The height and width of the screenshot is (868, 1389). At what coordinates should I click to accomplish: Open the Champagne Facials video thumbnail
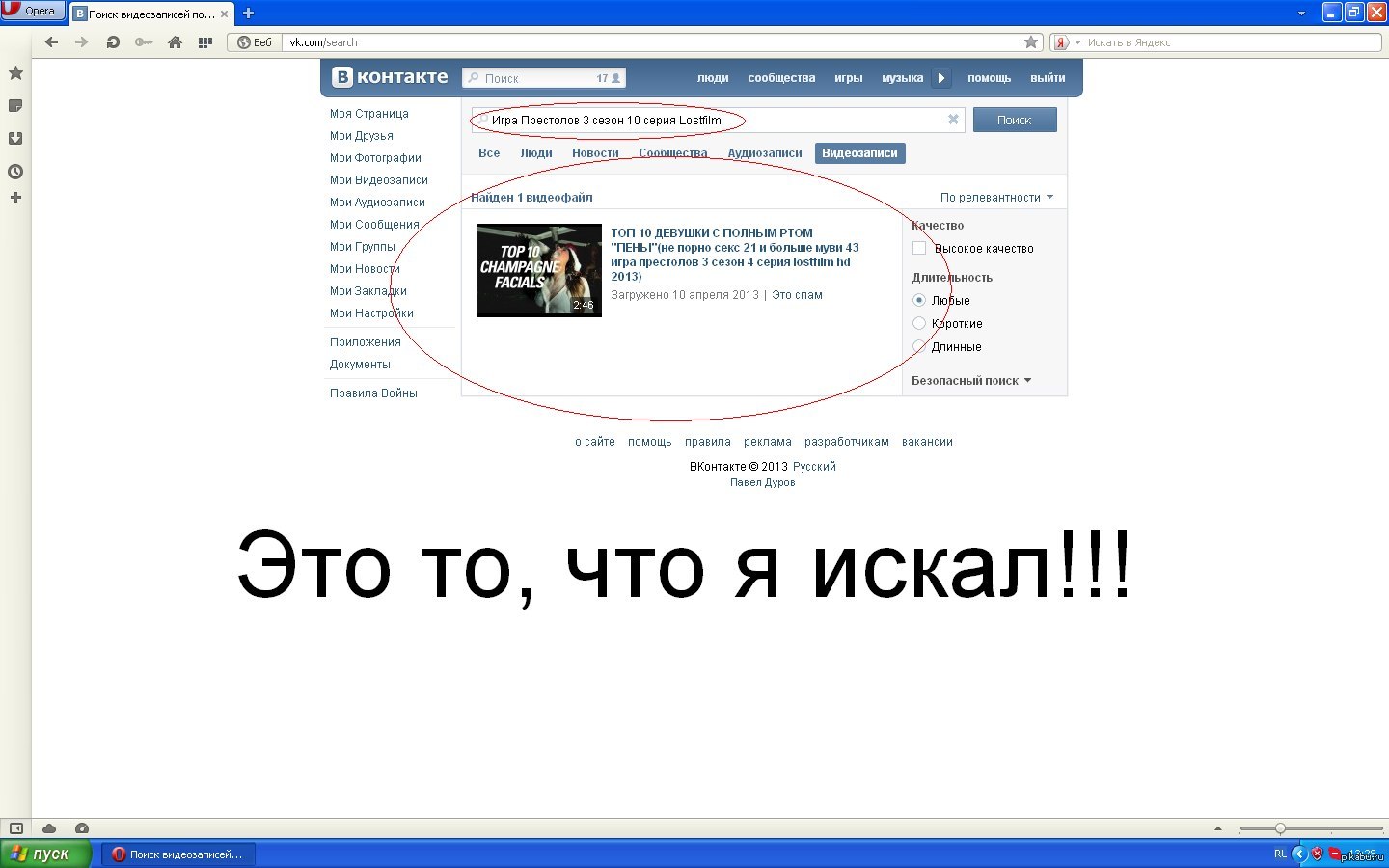[539, 271]
